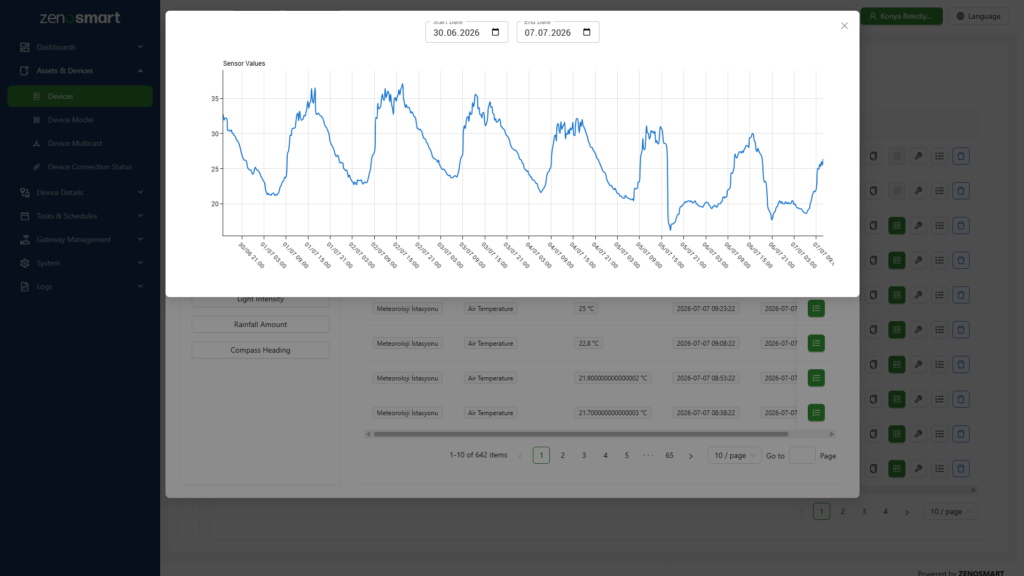
Task: Expand the Dashboards sidebar section
Action: click(x=80, y=47)
